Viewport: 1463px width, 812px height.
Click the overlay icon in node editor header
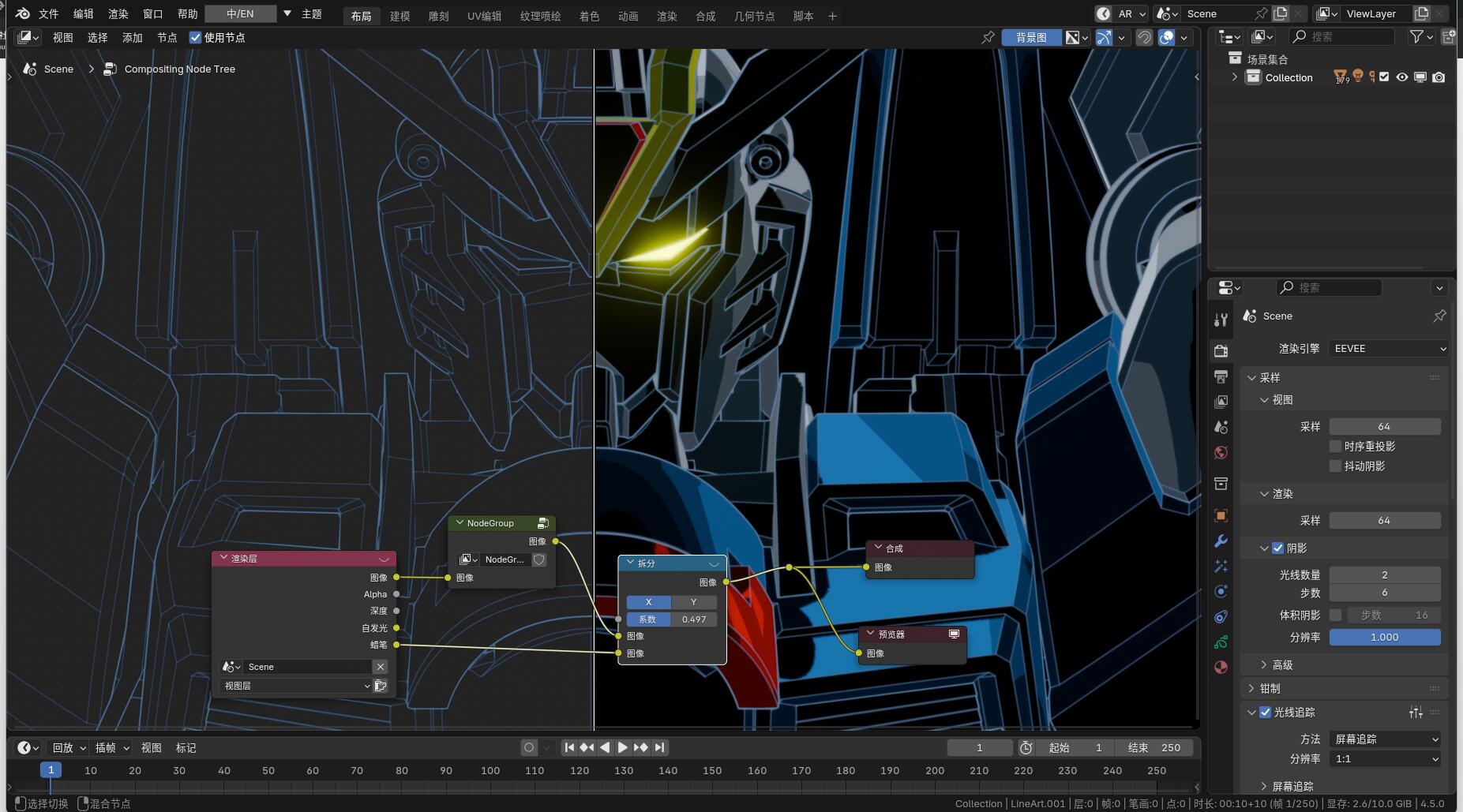[1166, 37]
